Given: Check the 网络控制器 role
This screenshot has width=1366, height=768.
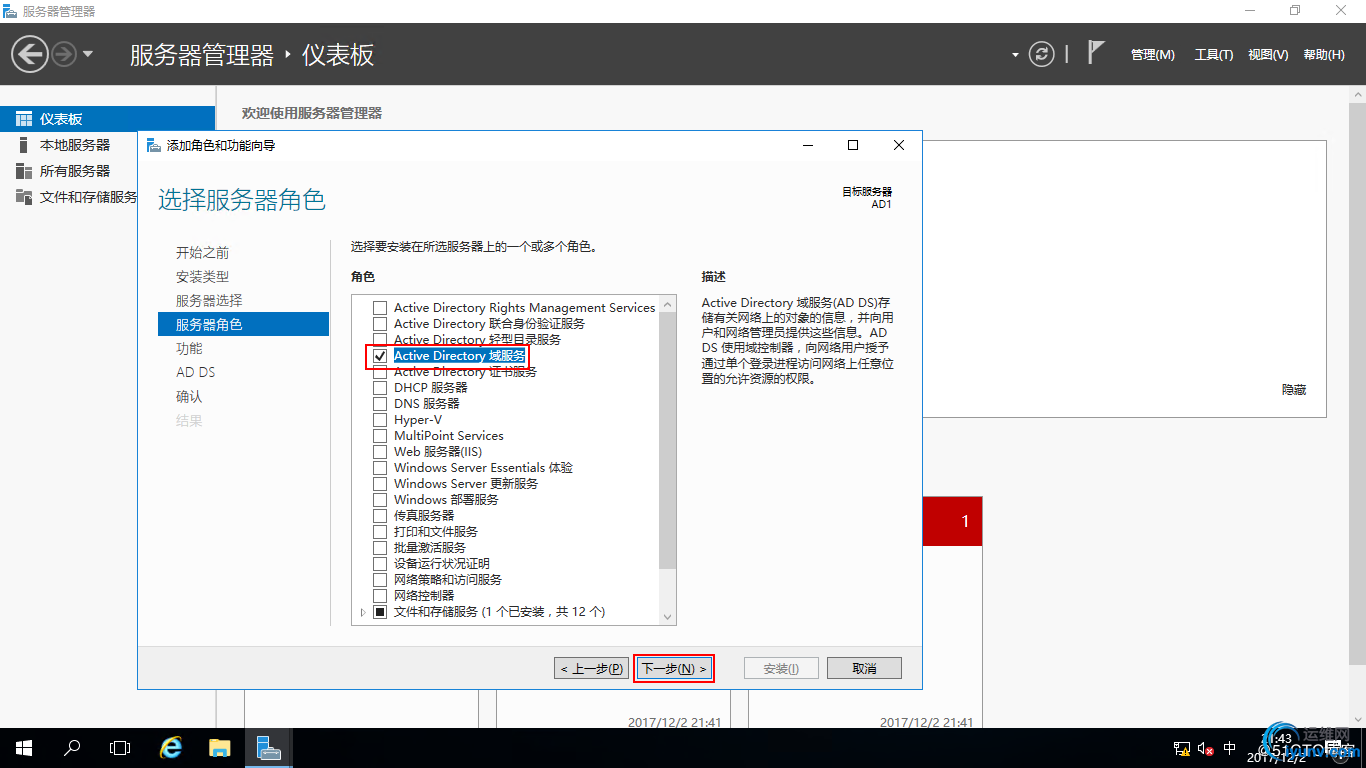Looking at the screenshot, I should tap(379, 596).
